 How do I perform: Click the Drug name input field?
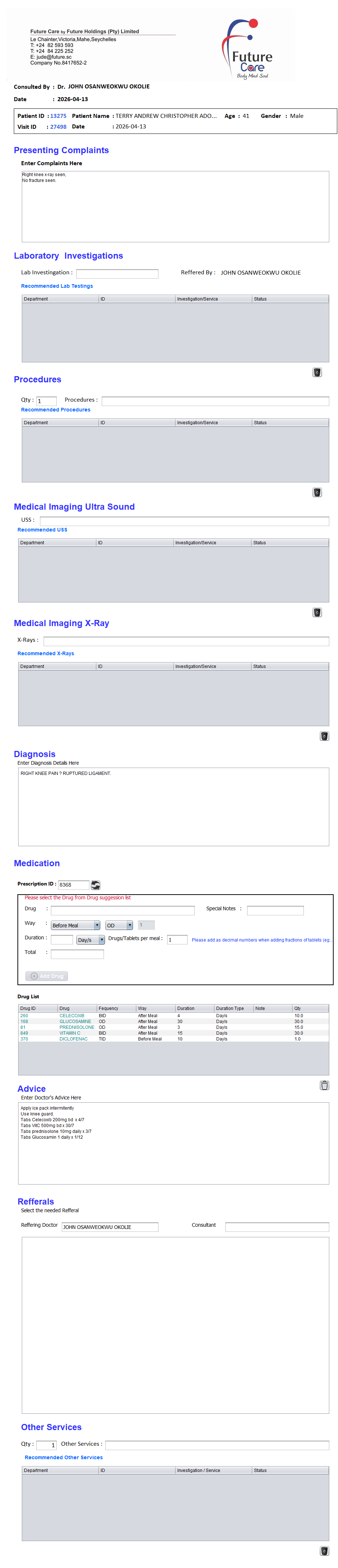[x=122, y=910]
